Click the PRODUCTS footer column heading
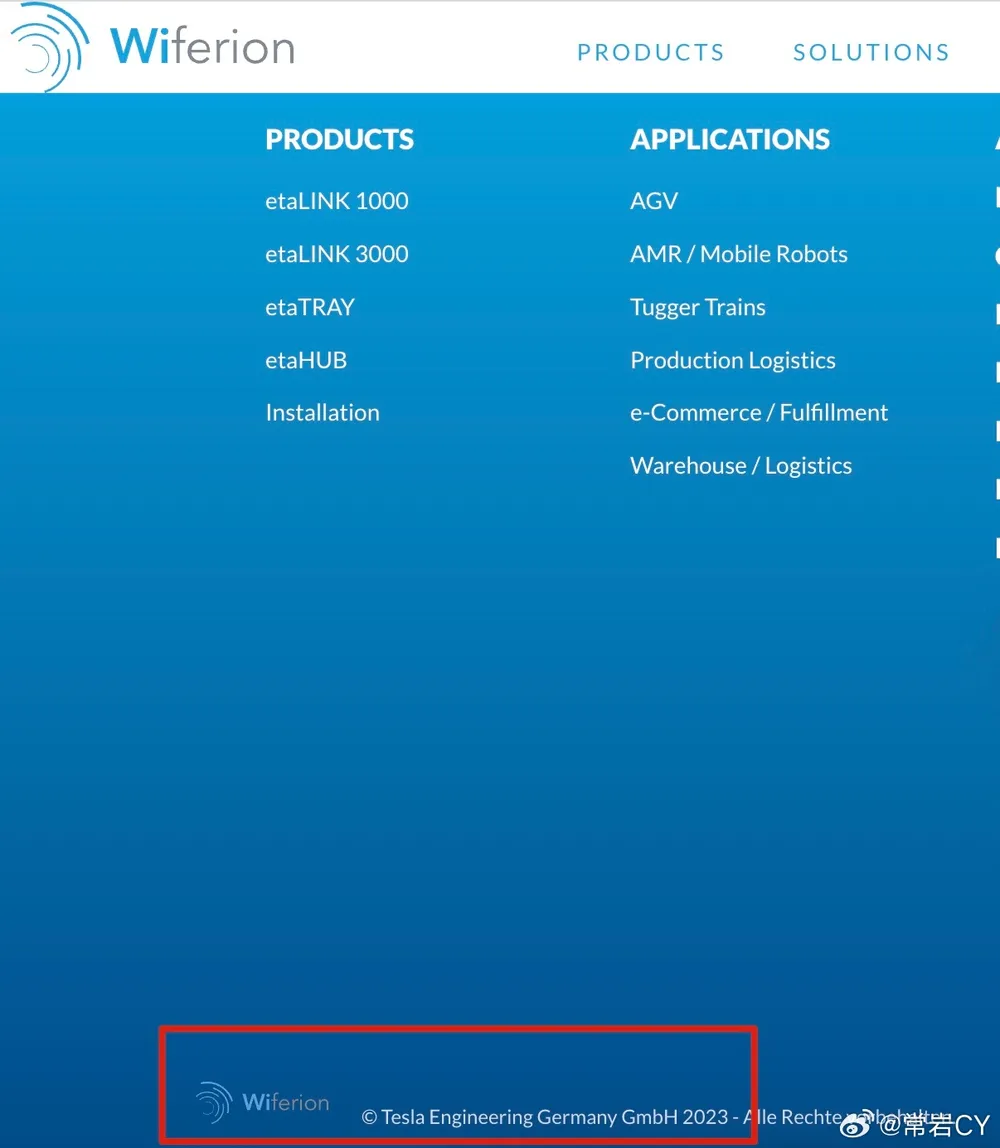This screenshot has height=1148, width=1000. 340,139
